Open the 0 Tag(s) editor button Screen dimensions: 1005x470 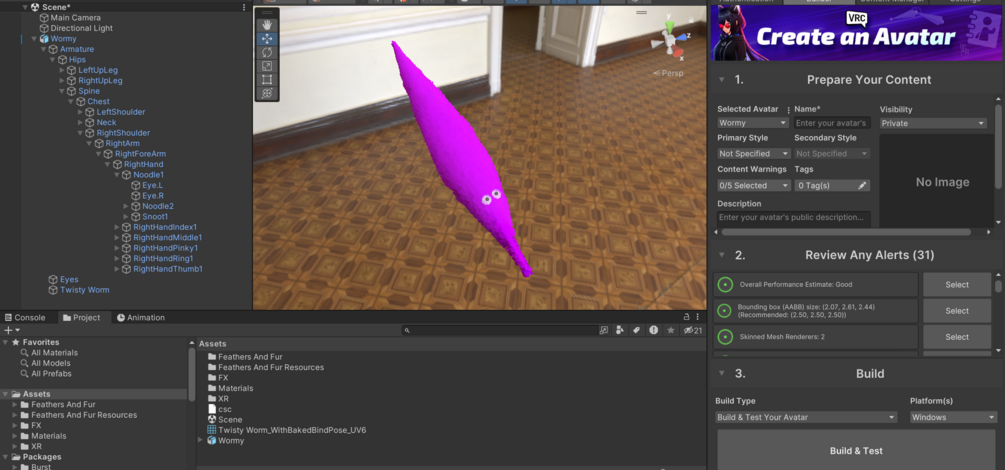coord(832,185)
